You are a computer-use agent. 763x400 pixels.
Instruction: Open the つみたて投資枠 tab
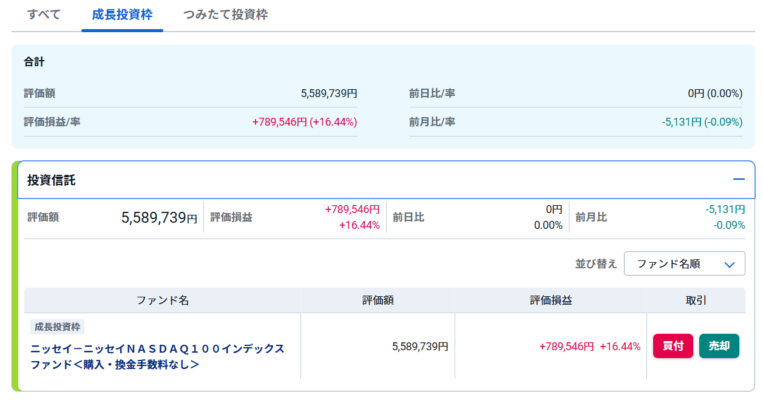225,15
